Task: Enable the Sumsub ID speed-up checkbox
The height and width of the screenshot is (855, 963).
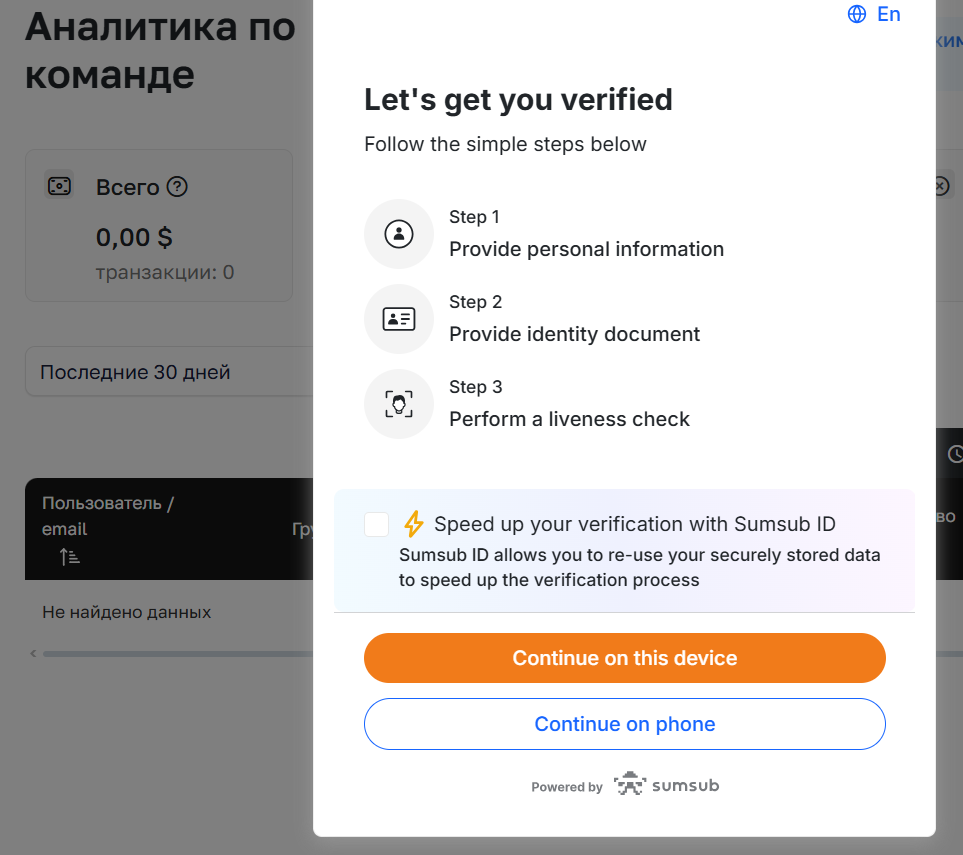Action: click(x=376, y=525)
